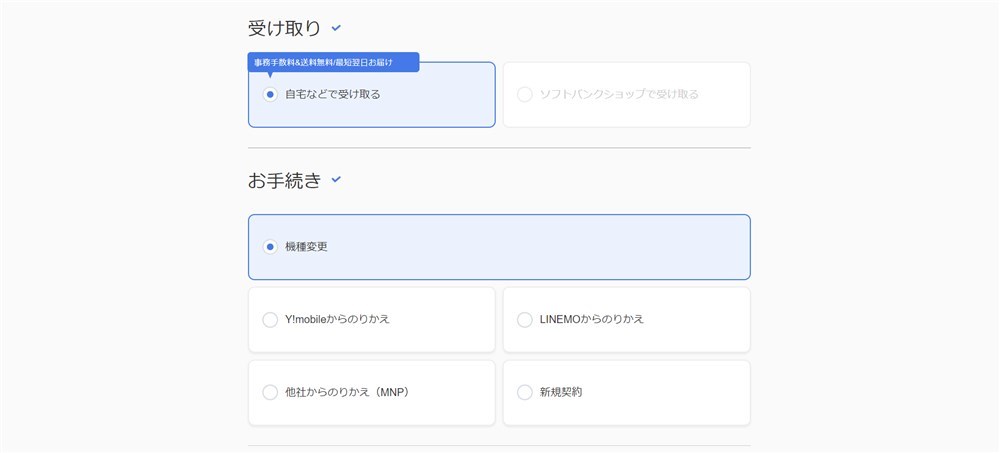Click the 受け取り section heading
The height and width of the screenshot is (453, 1000).
click(x=284, y=28)
